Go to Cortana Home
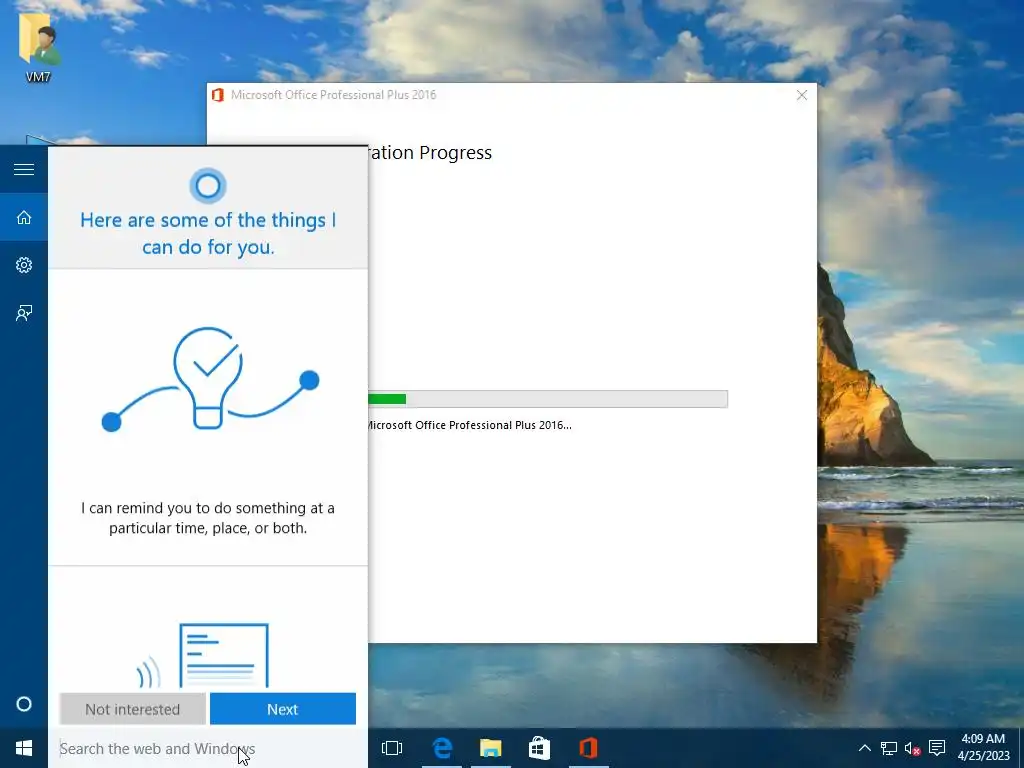 tap(24, 217)
